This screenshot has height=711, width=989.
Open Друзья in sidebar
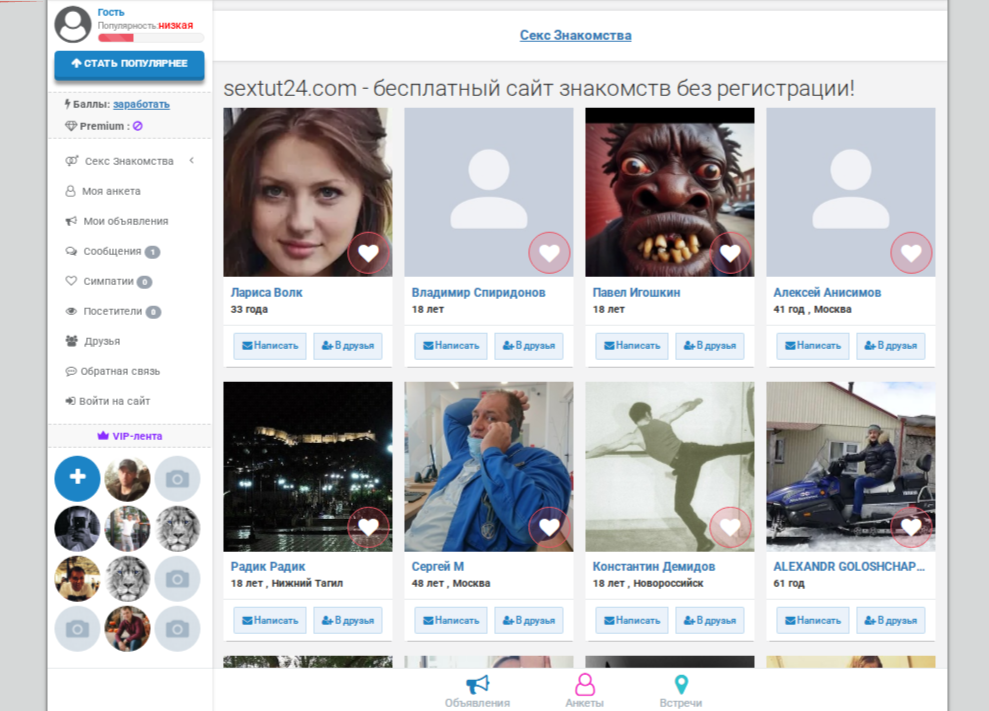tap(93, 341)
